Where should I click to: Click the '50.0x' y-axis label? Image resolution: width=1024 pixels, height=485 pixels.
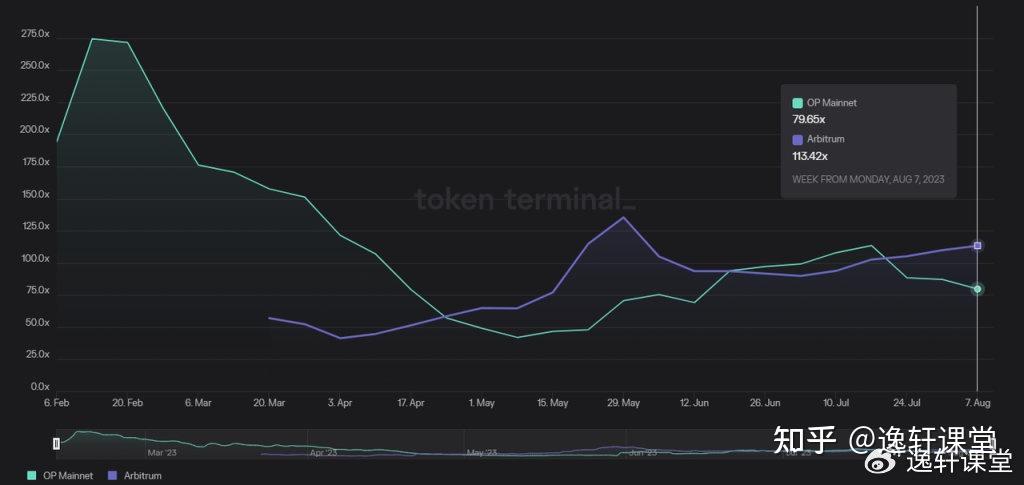click(x=38, y=323)
